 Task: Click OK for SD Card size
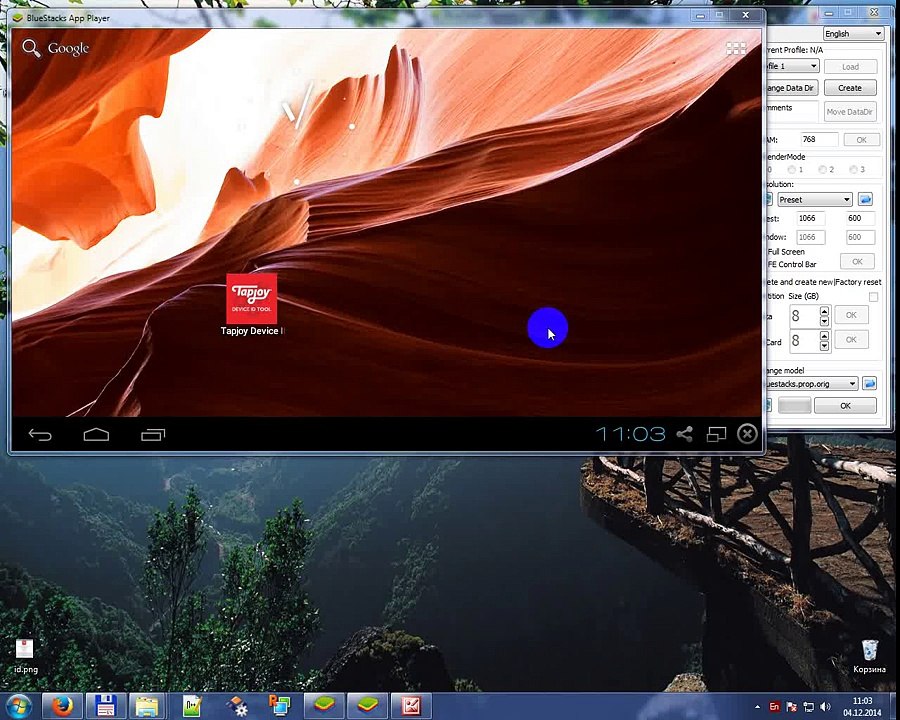click(851, 339)
